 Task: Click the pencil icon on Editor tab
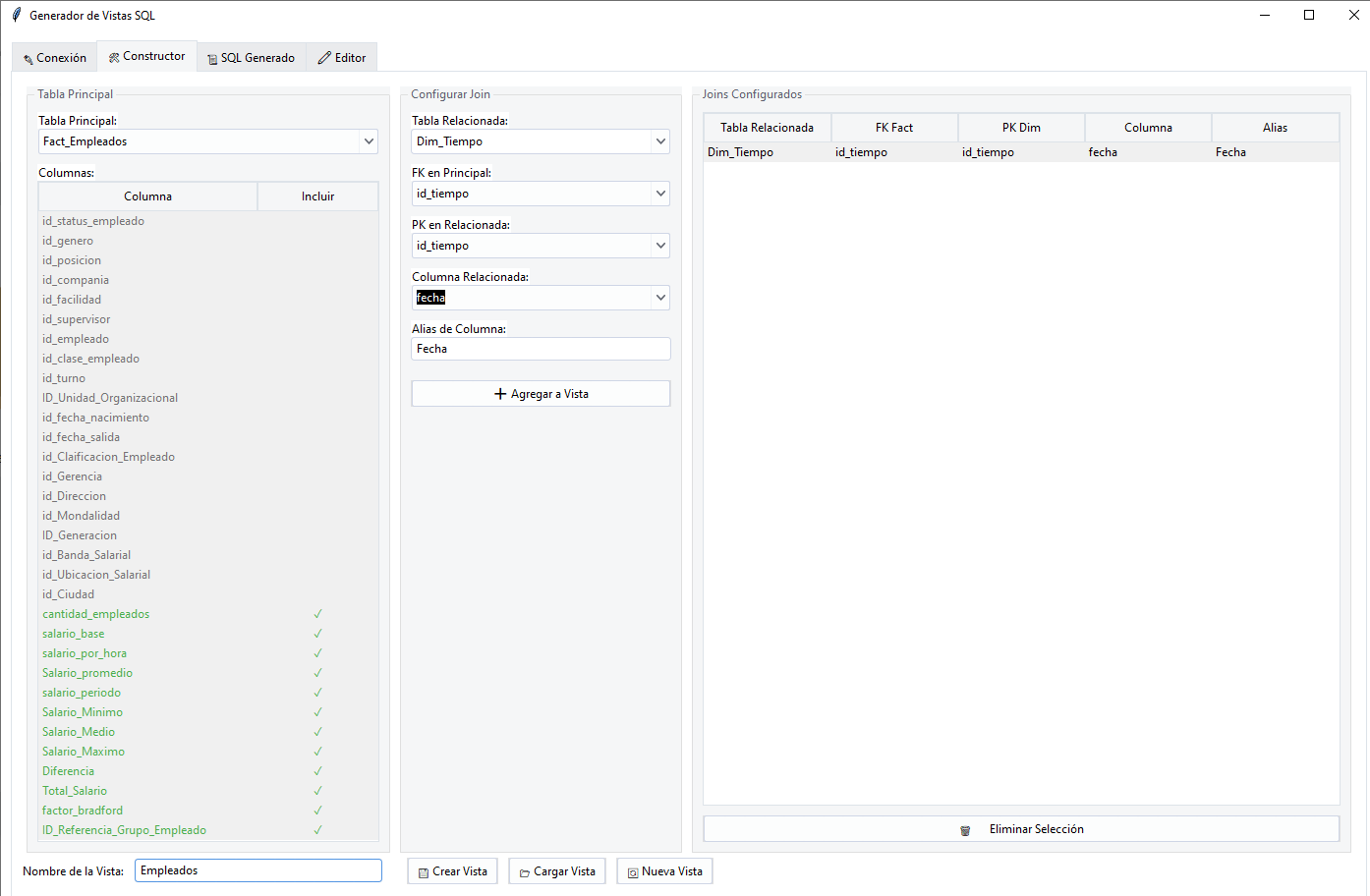pyautogui.click(x=324, y=58)
